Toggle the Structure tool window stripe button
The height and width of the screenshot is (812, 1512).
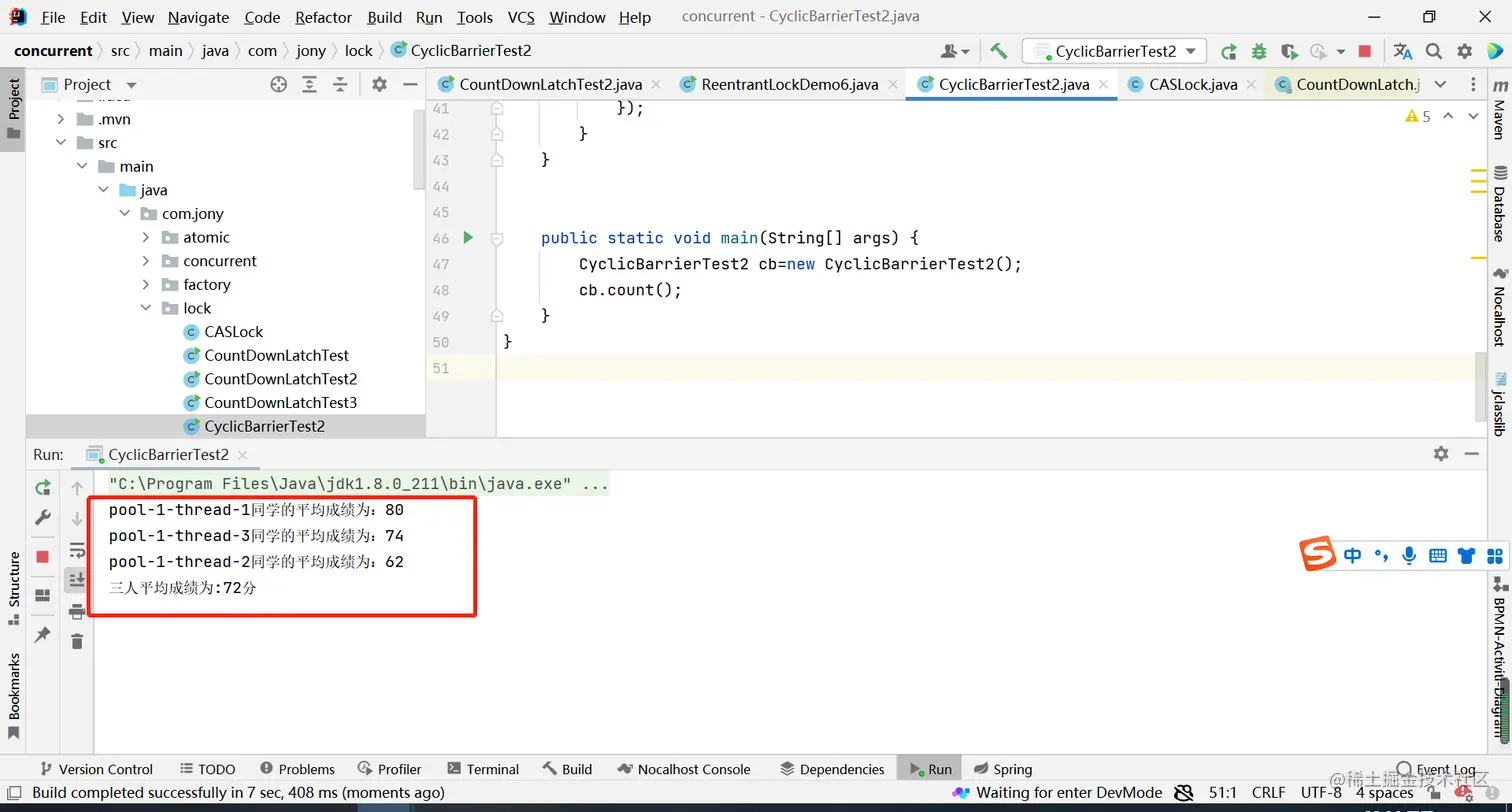coord(13,588)
